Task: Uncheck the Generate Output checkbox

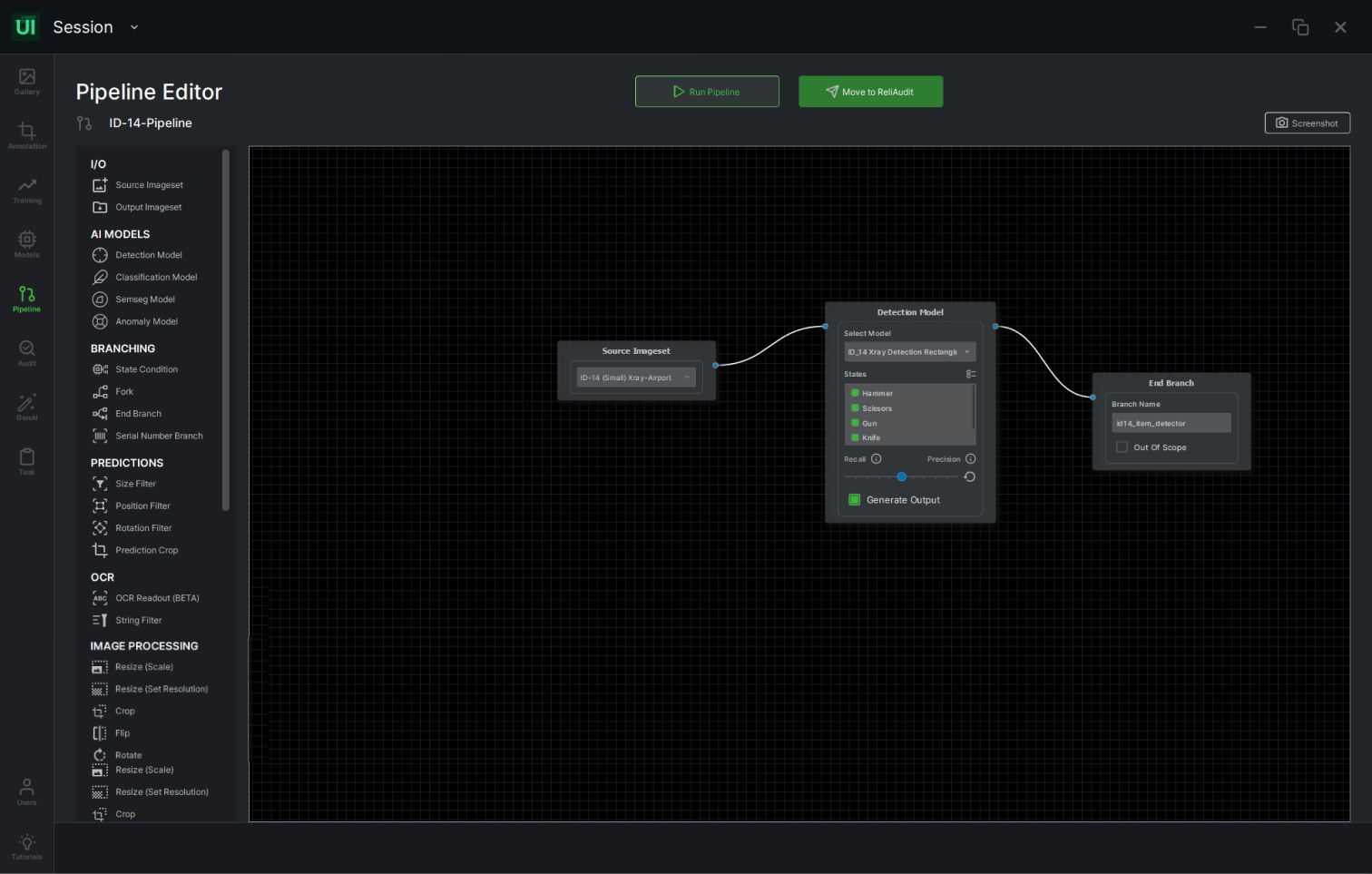Action: 855,500
